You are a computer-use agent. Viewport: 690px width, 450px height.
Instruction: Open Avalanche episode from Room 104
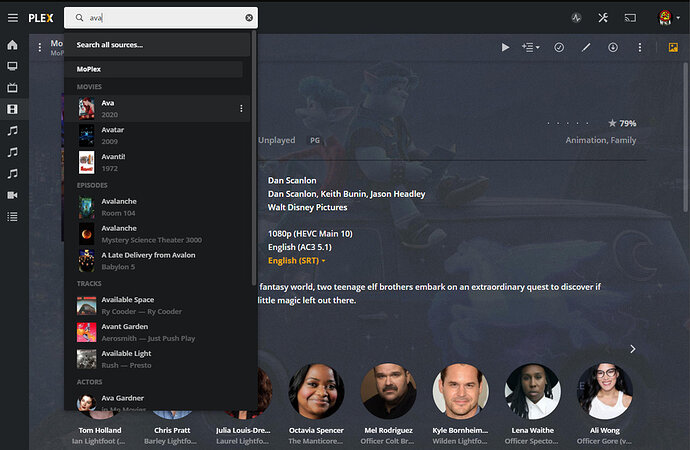coord(158,207)
